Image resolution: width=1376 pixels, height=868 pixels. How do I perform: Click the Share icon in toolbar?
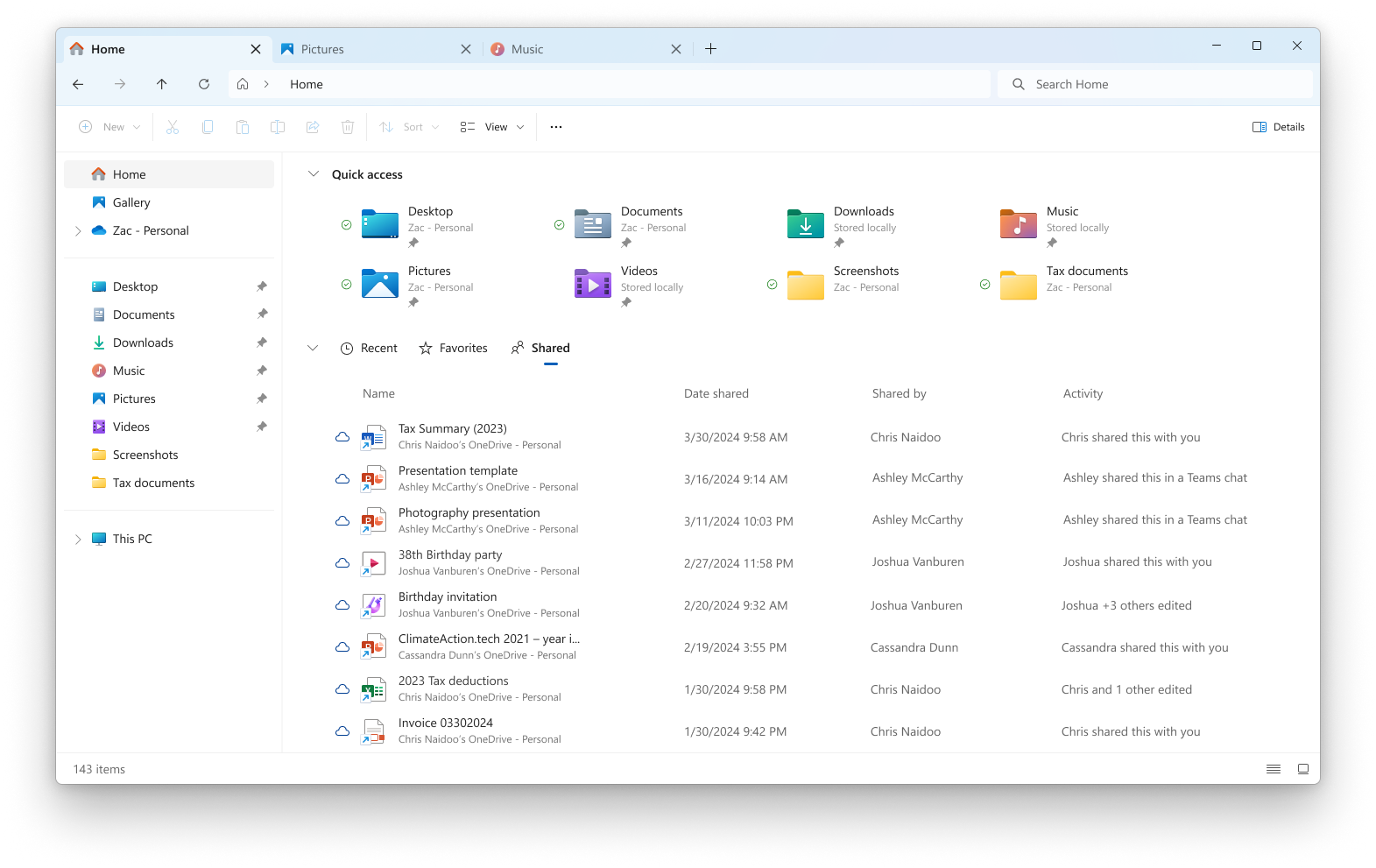pos(313,127)
